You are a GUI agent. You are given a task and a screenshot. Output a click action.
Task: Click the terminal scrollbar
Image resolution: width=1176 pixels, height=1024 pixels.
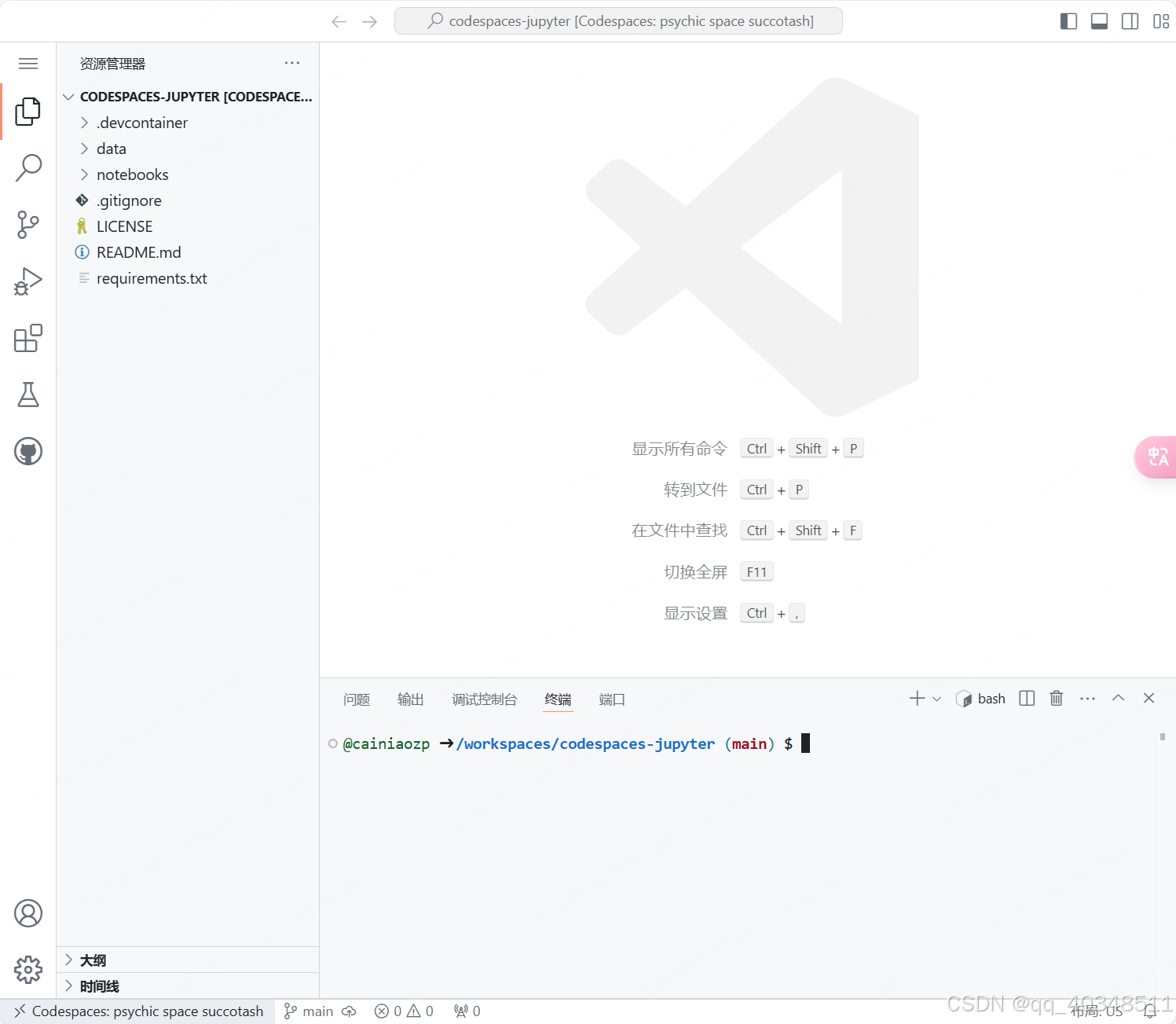click(x=1163, y=736)
